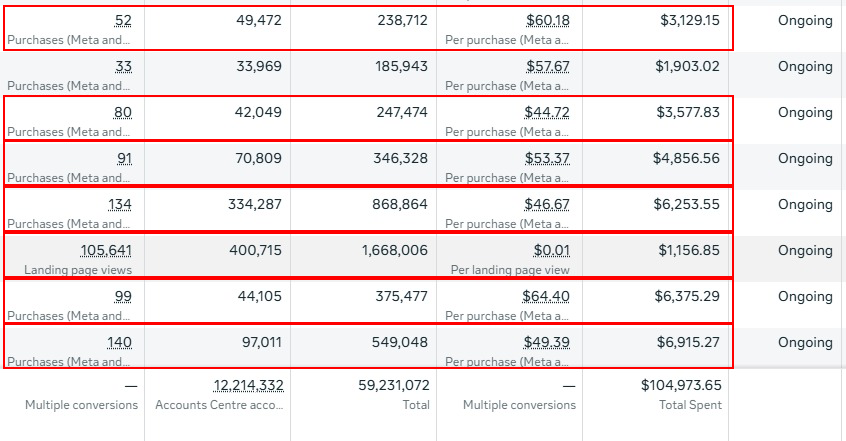Click the 33 purchases result value
Screen dimensions: 846x441
[122, 67]
